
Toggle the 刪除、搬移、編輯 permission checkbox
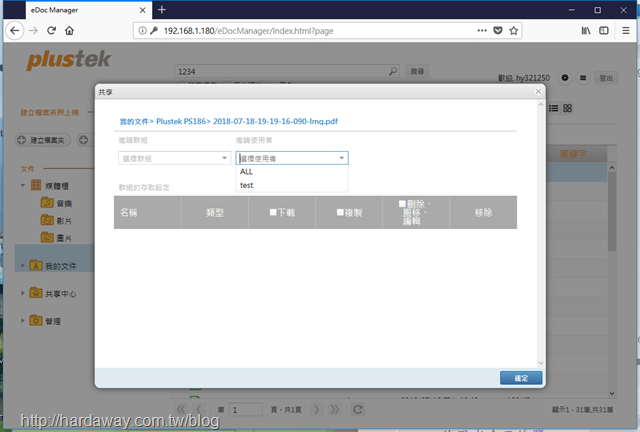(x=402, y=204)
